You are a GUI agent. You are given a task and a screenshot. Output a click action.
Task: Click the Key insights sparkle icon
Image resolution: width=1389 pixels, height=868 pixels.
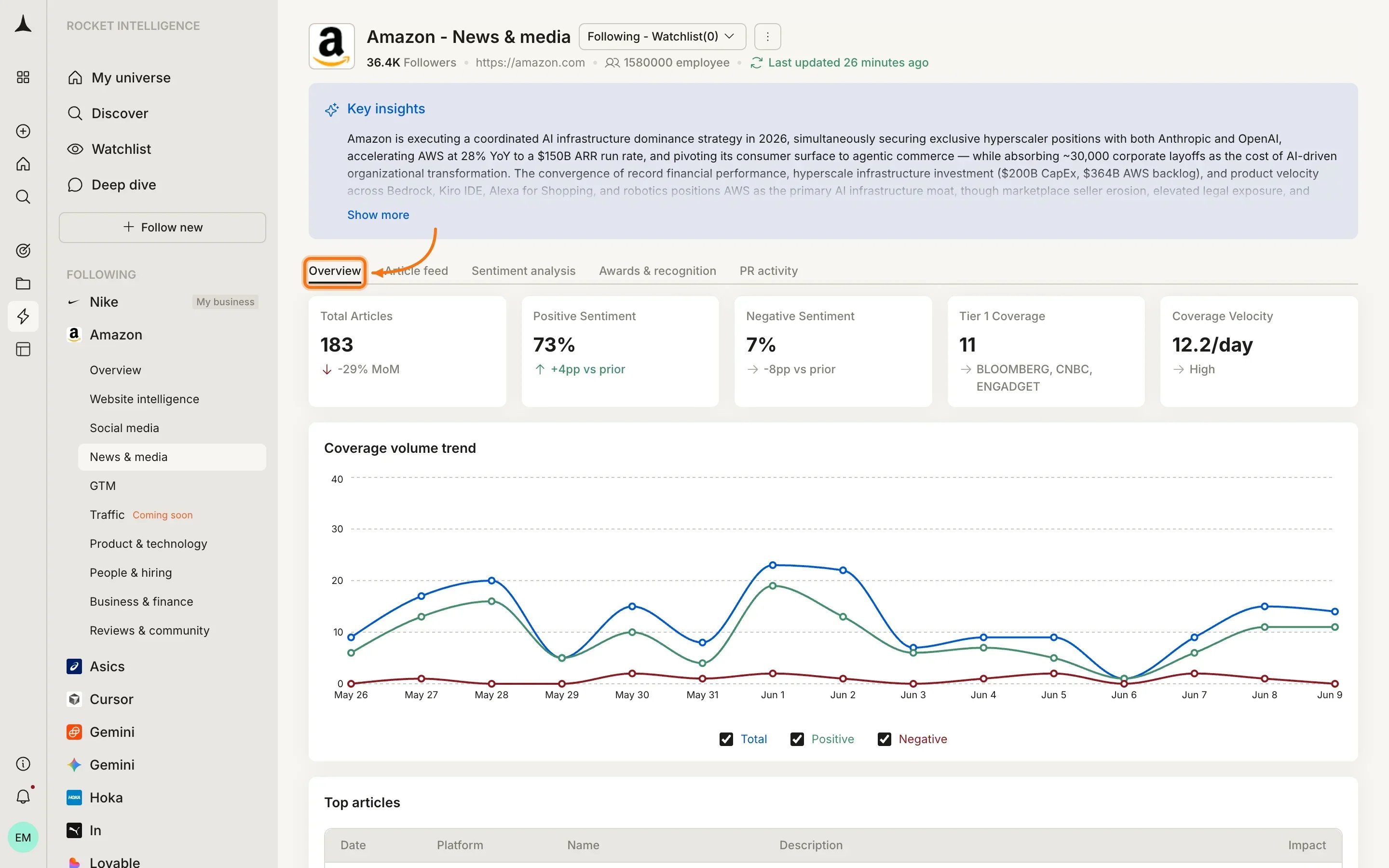332,109
